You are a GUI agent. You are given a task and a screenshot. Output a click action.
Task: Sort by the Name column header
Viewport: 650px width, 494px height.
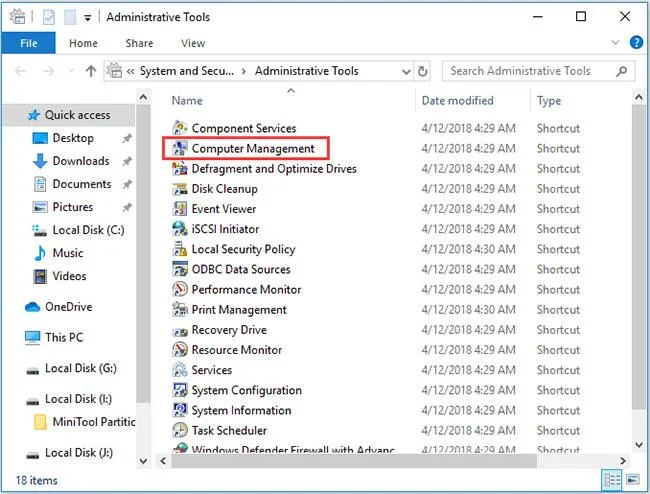coord(187,101)
